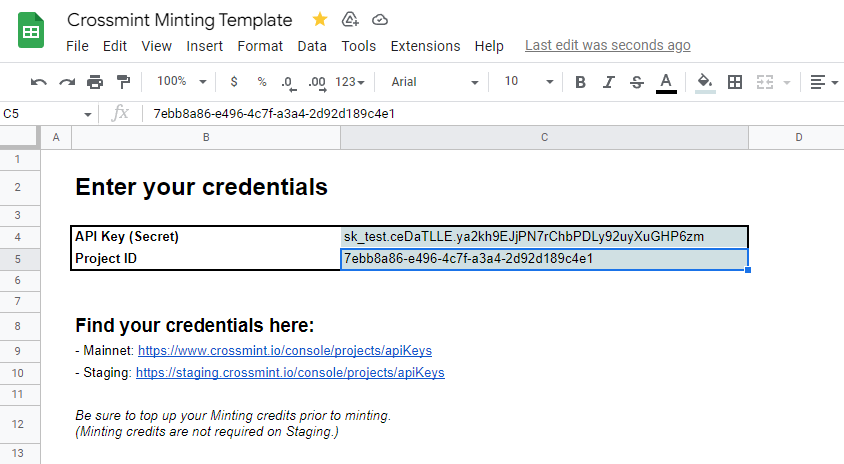This screenshot has height=464, width=844.
Task: Increase decimal places
Action: tap(317, 82)
